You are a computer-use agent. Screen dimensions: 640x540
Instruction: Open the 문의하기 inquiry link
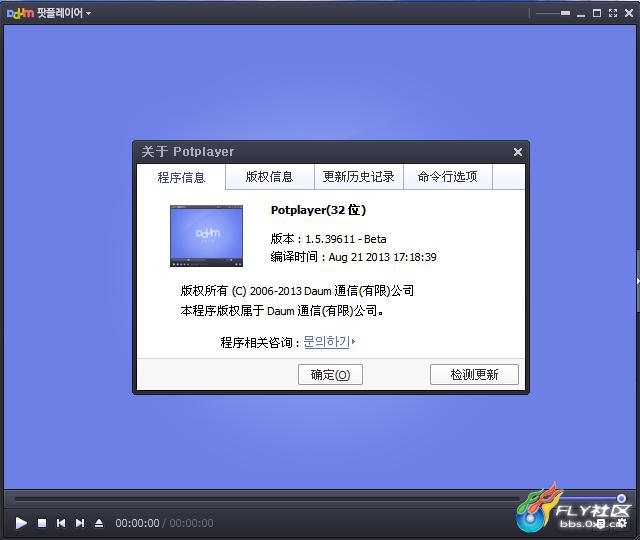(x=329, y=342)
